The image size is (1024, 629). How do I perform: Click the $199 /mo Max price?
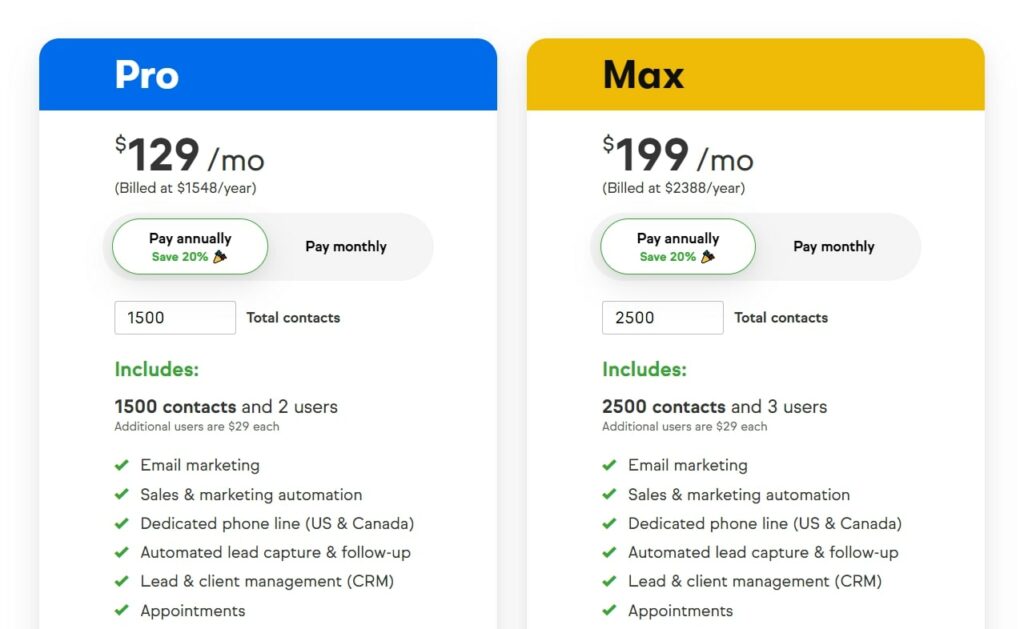(x=678, y=155)
